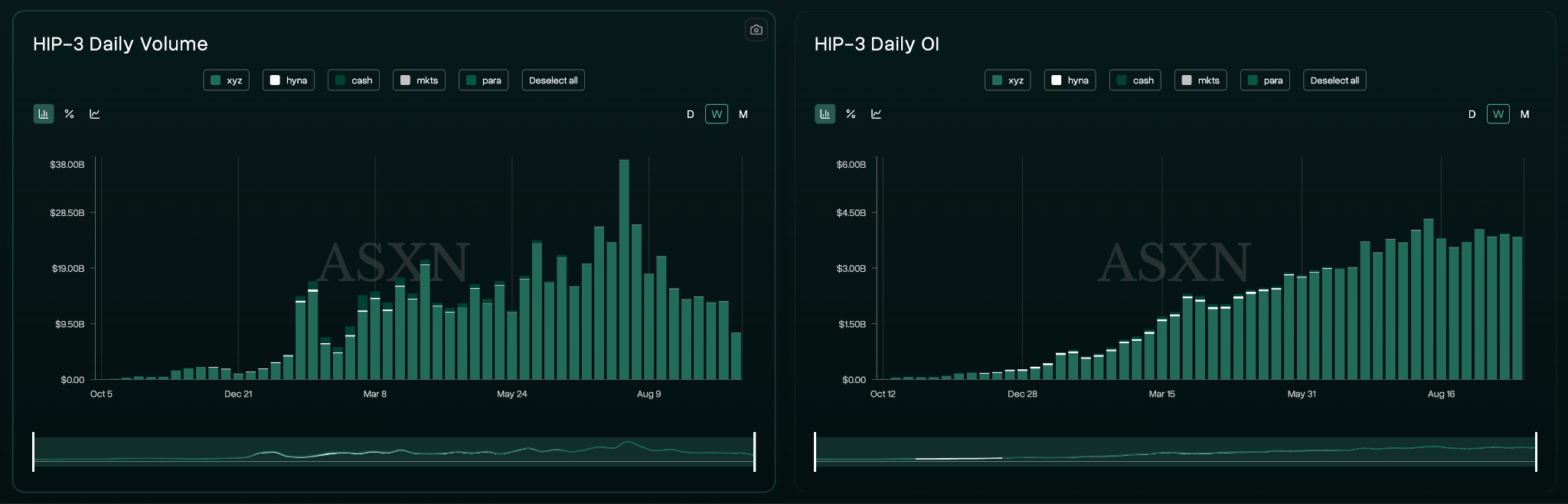Click the HIP-3 Daily OI title
The height and width of the screenshot is (504, 1568).
(x=877, y=44)
